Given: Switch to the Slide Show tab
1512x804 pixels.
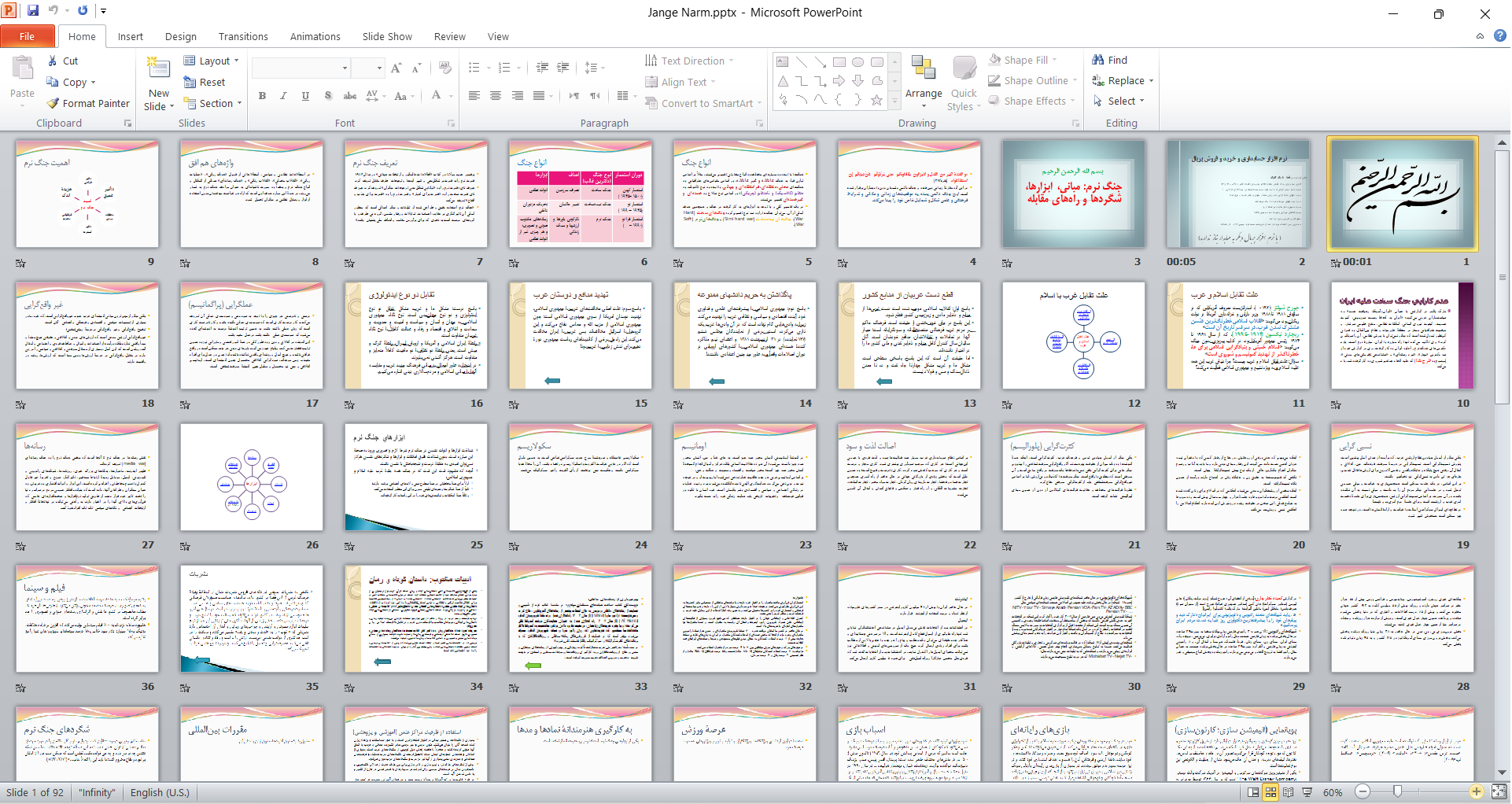Looking at the screenshot, I should point(387,36).
